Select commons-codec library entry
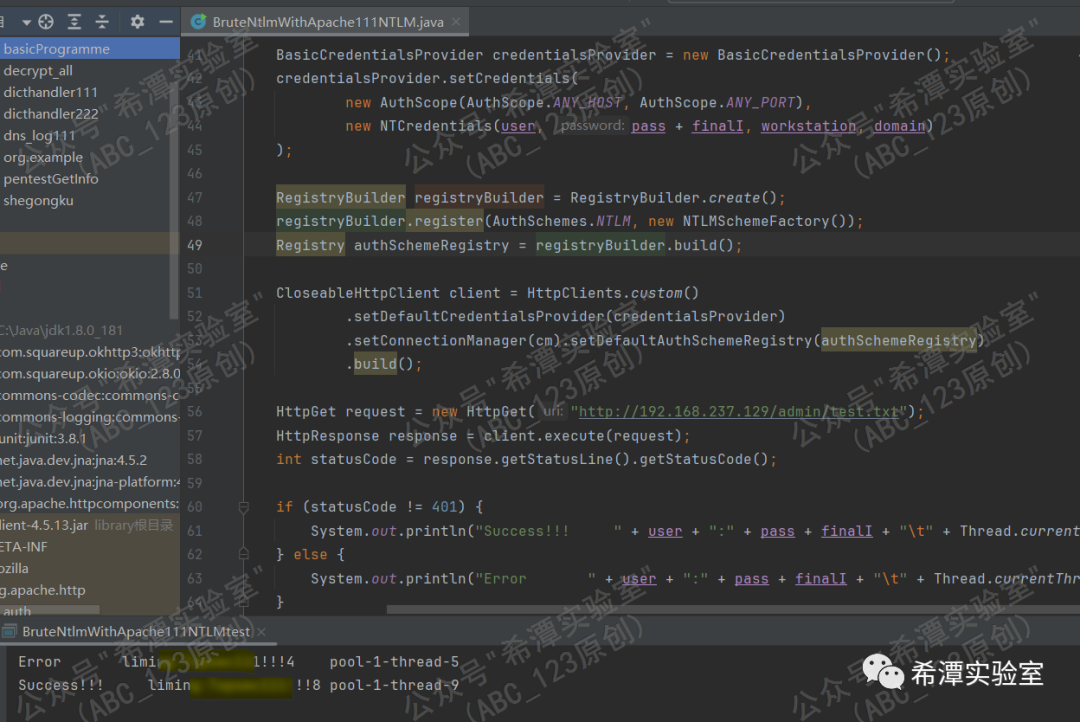 pyautogui.click(x=90, y=395)
